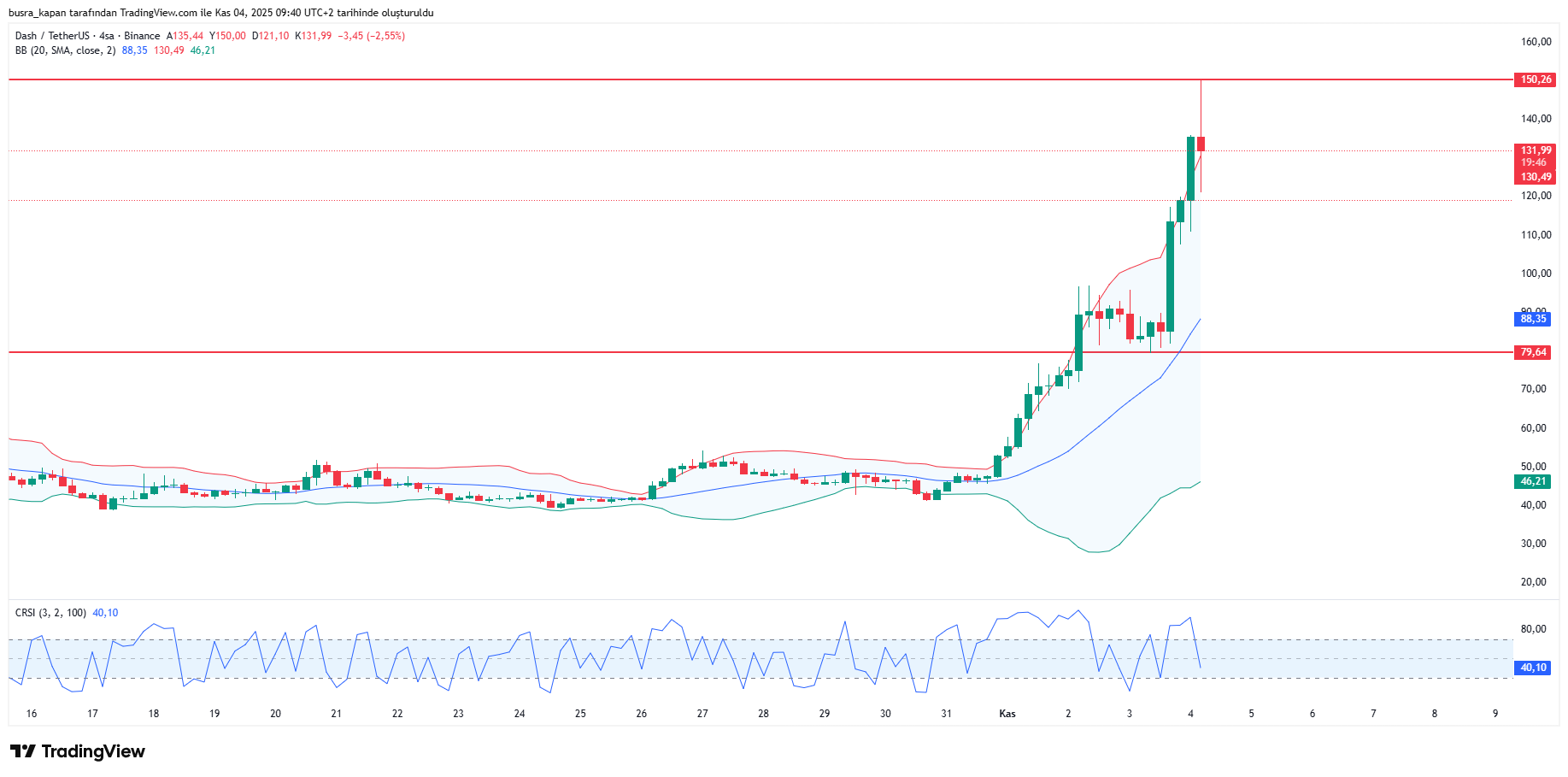
Task: Click date 27 on the time axis
Action: (x=702, y=714)
